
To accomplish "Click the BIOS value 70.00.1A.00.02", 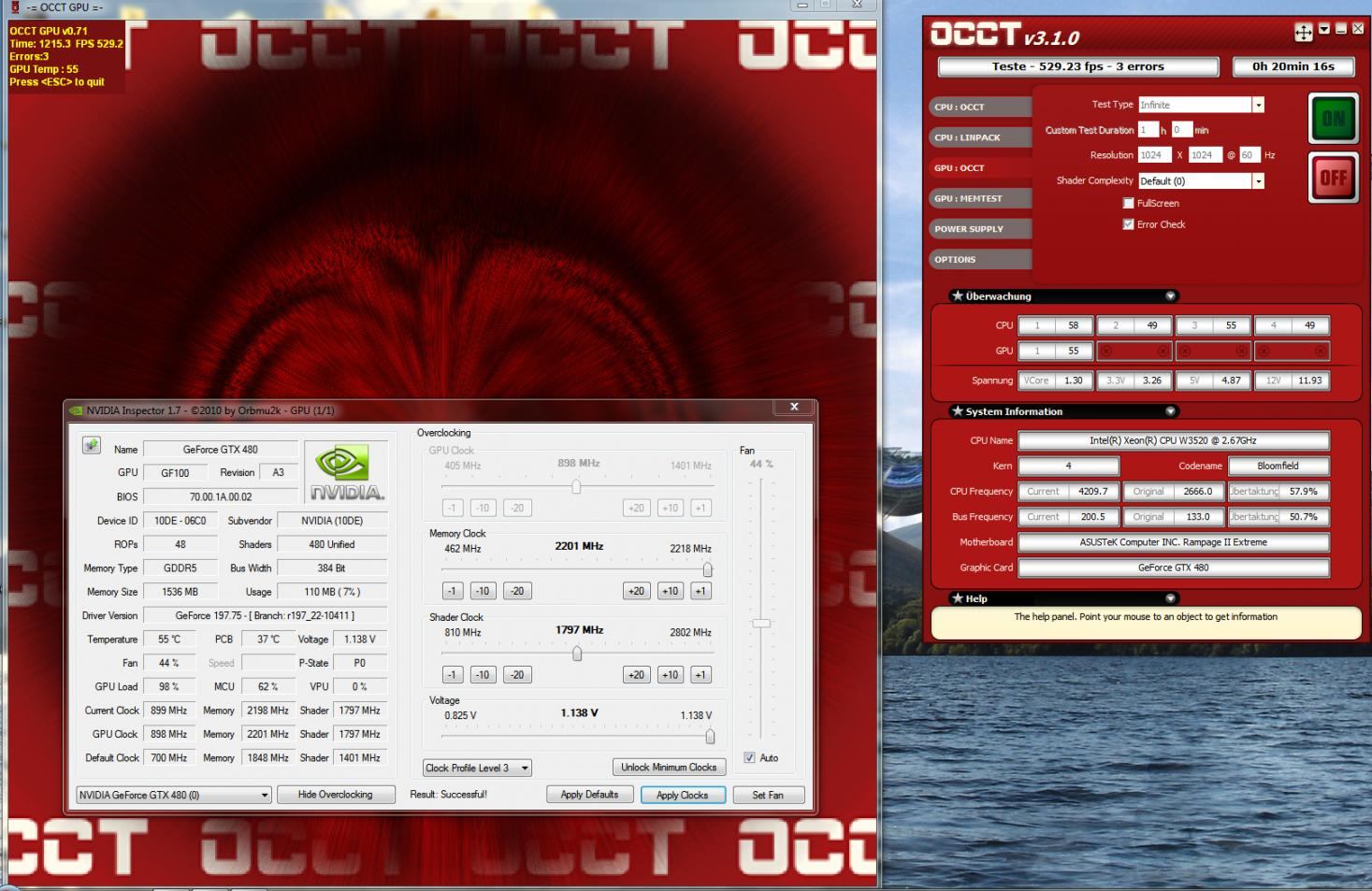I will [x=221, y=496].
